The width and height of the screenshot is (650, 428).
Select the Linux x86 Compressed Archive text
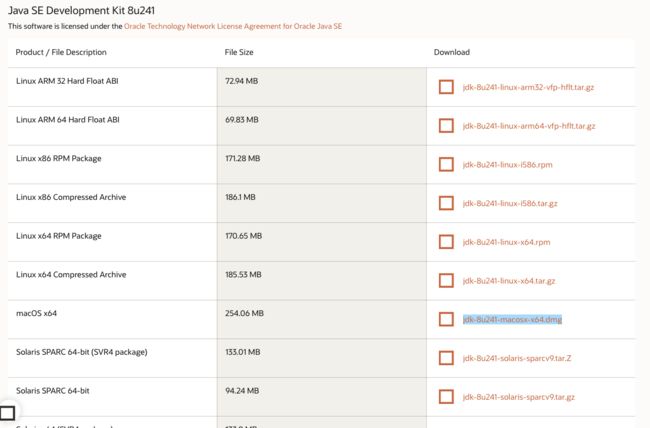pyautogui.click(x=71, y=197)
